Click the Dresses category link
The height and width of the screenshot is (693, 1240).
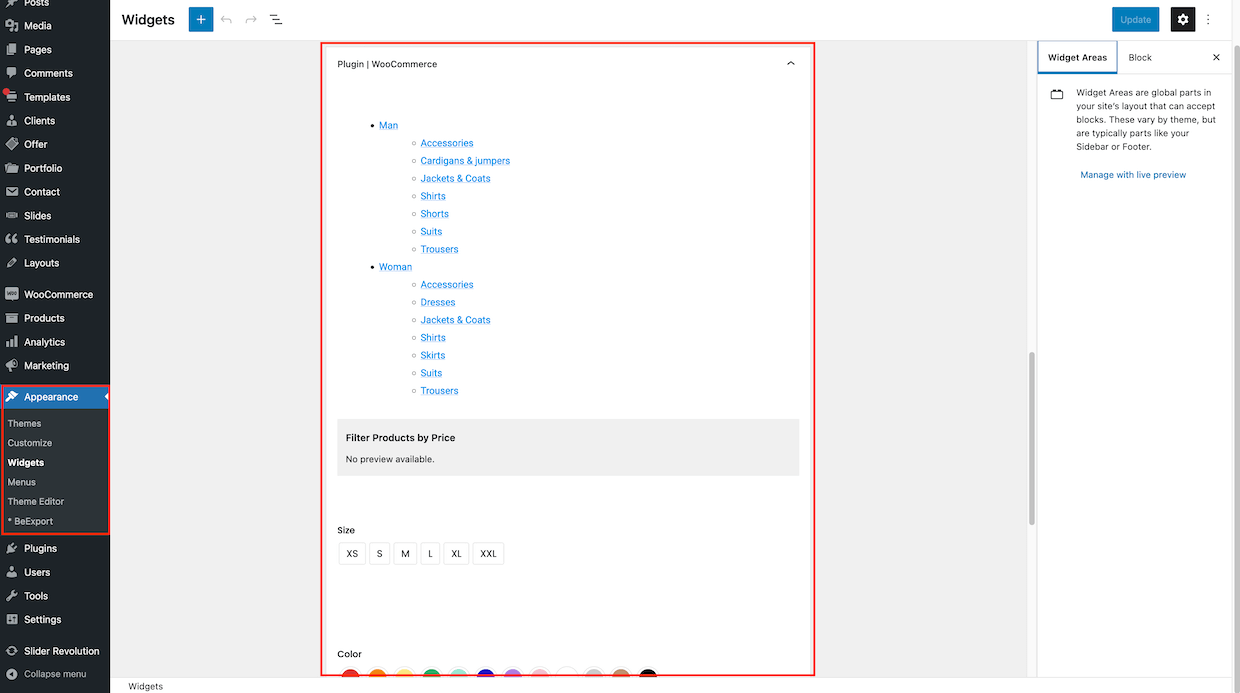438,302
